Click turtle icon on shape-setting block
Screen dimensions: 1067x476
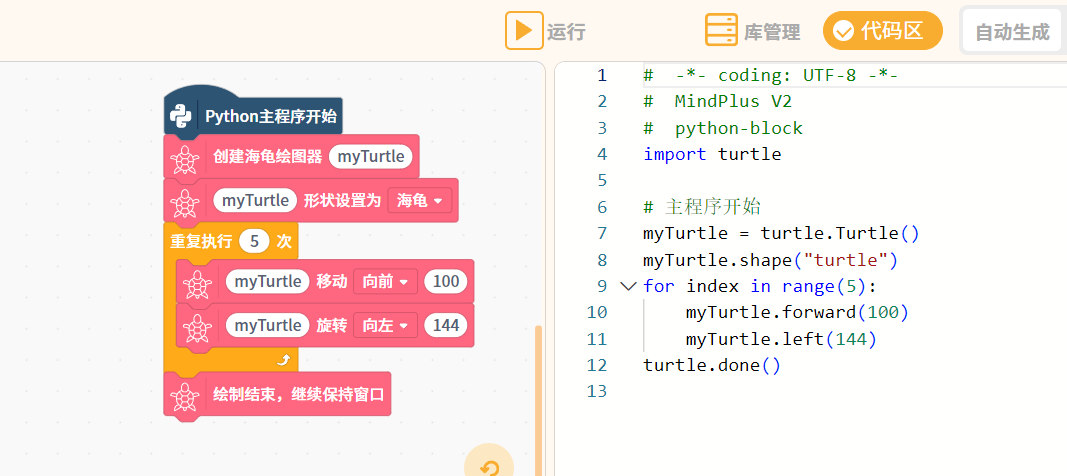point(184,203)
